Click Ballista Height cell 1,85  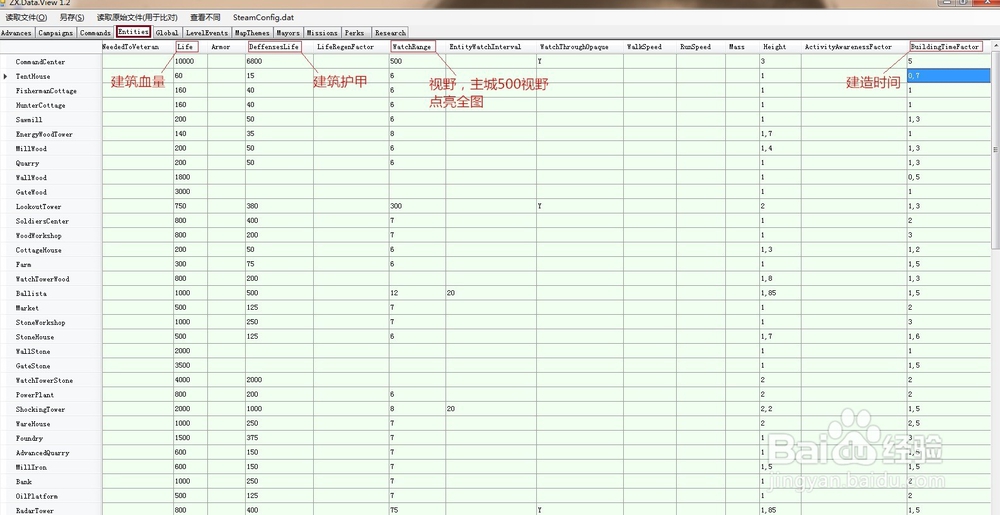click(779, 294)
